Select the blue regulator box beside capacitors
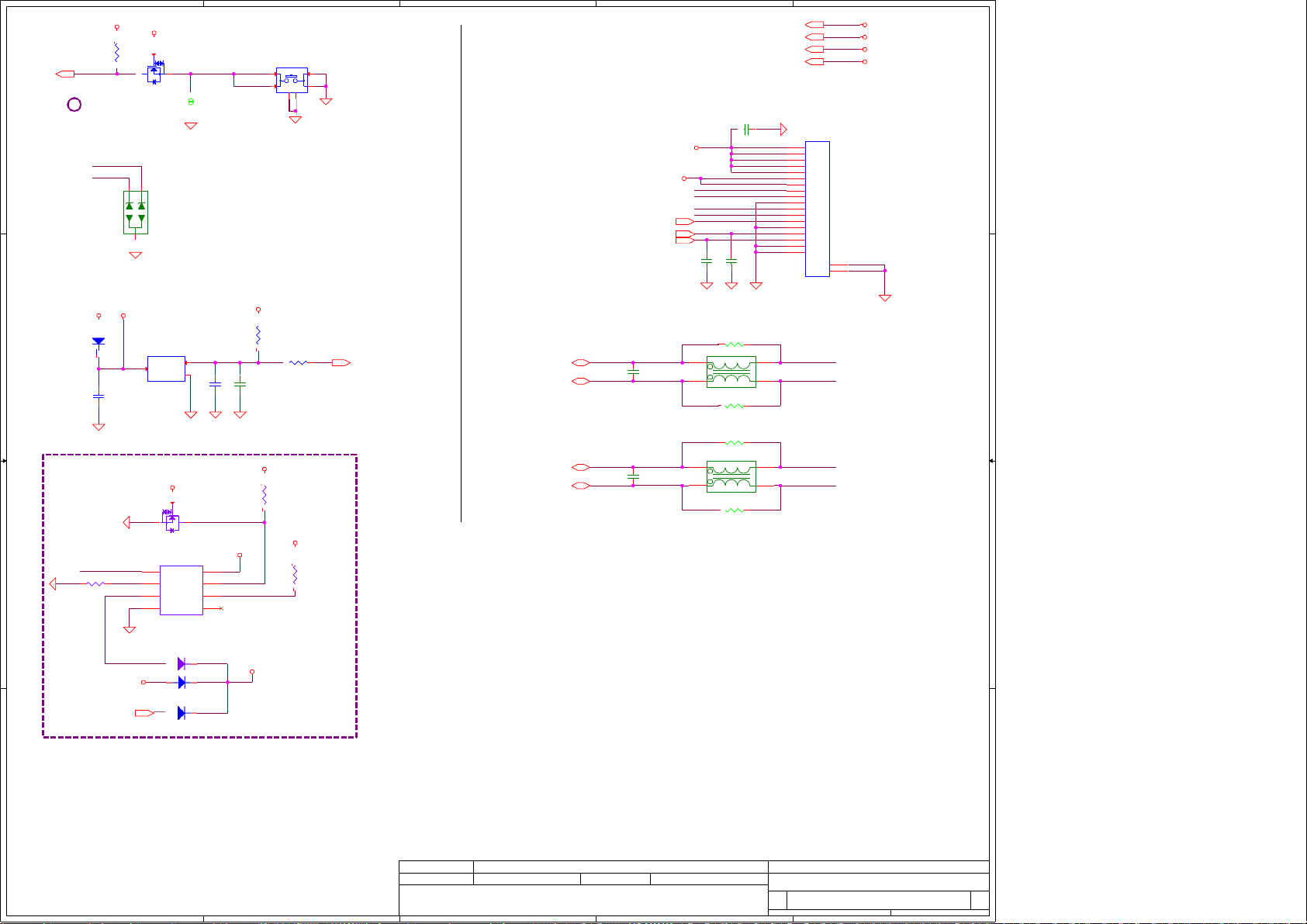Viewport: 1307px width, 924px height. pos(166,369)
